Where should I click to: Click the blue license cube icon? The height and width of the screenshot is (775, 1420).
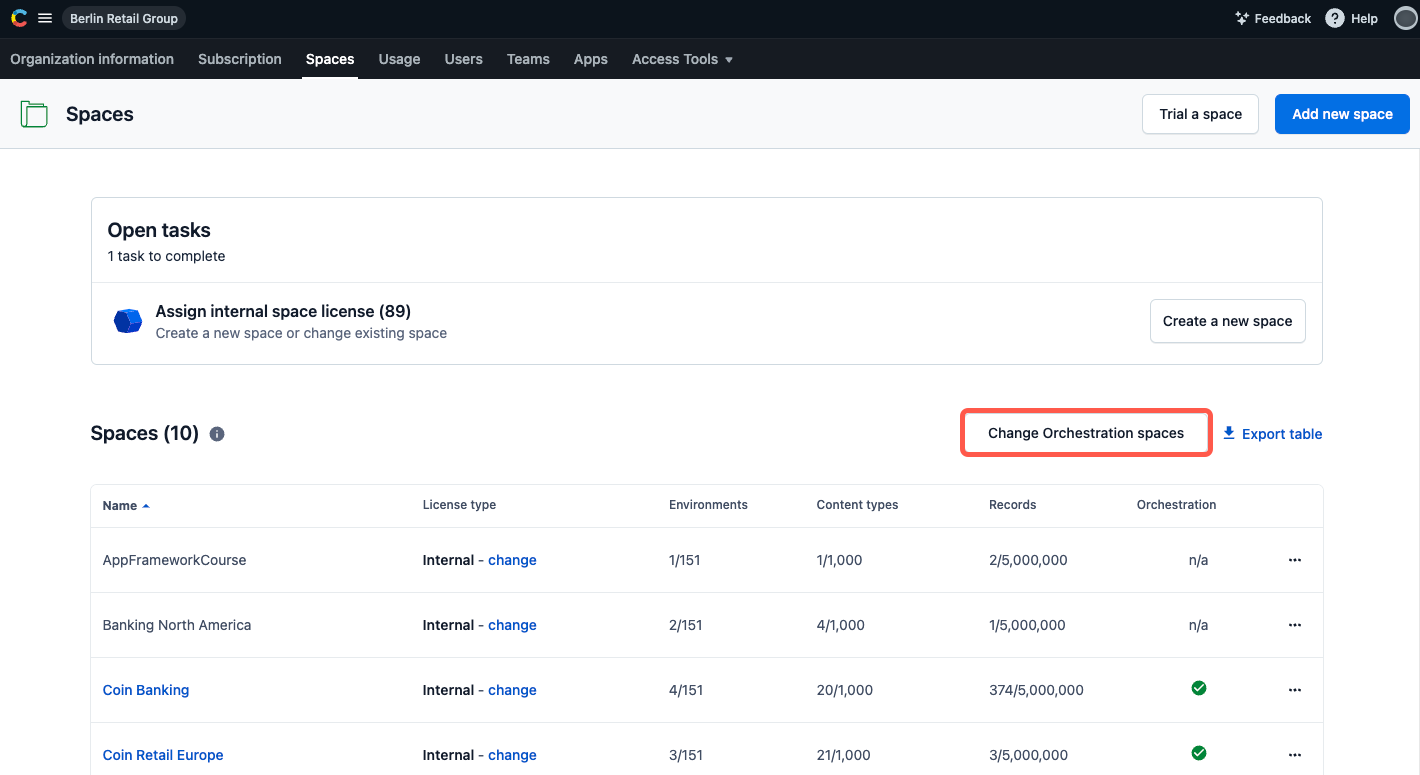point(128,321)
